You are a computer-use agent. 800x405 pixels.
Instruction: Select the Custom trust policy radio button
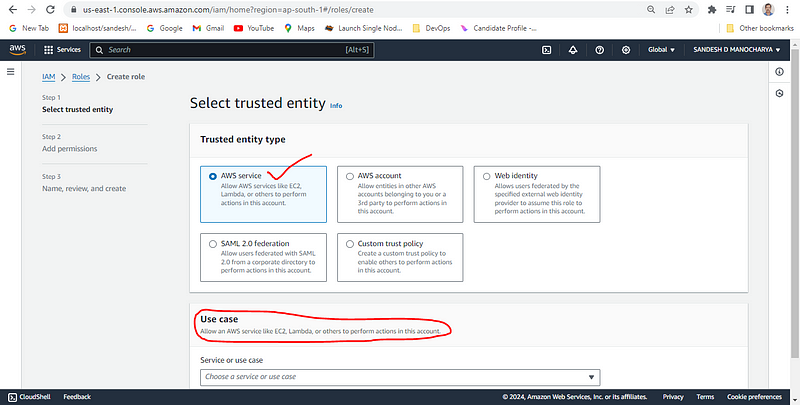click(x=349, y=244)
